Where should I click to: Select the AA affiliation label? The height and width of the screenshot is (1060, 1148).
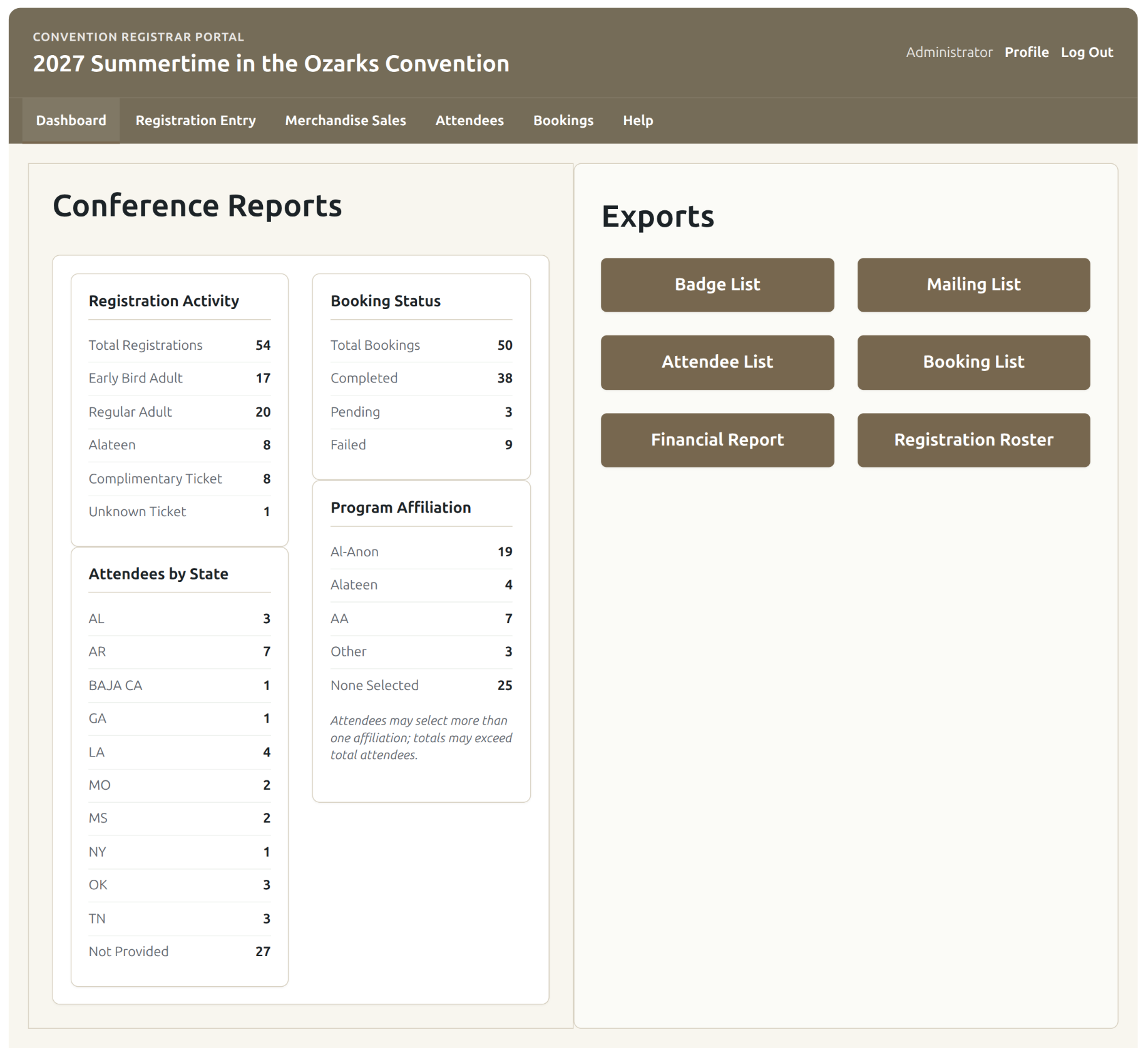339,619
